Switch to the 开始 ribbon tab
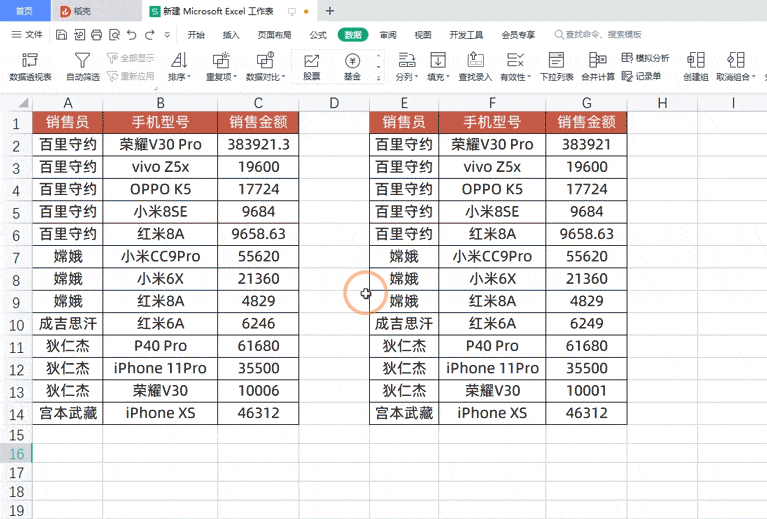 (196, 35)
